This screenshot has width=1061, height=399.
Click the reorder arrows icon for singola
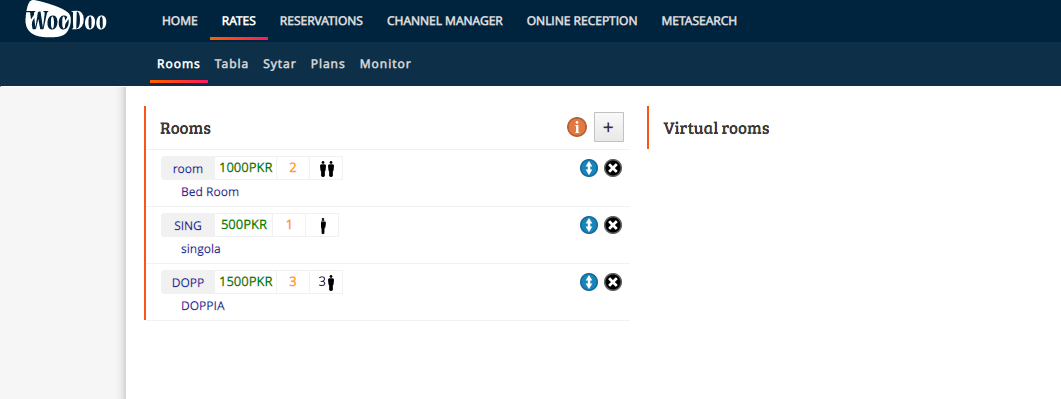(x=589, y=225)
